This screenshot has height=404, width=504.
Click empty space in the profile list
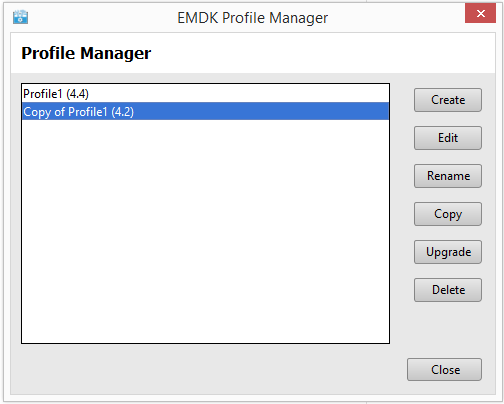[x=205, y=230]
